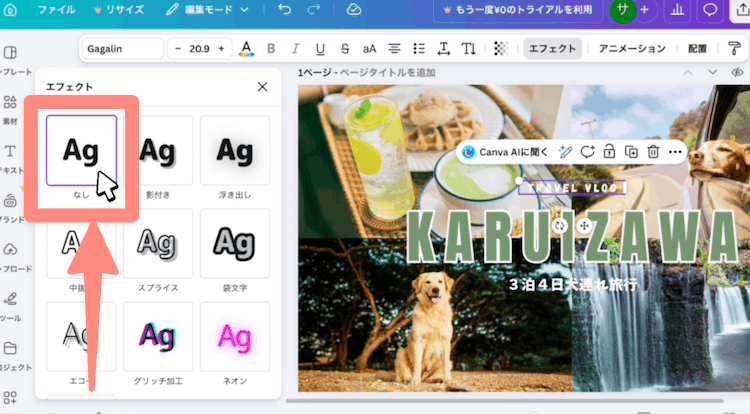Edit font size value 20.9
The image size is (750, 414).
point(199,49)
